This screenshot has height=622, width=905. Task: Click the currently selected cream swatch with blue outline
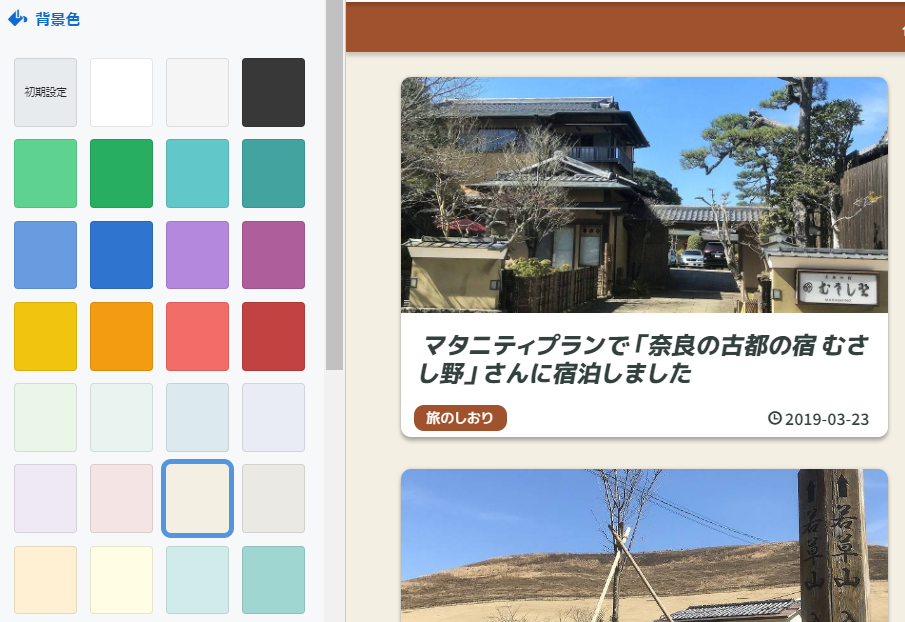[197, 498]
